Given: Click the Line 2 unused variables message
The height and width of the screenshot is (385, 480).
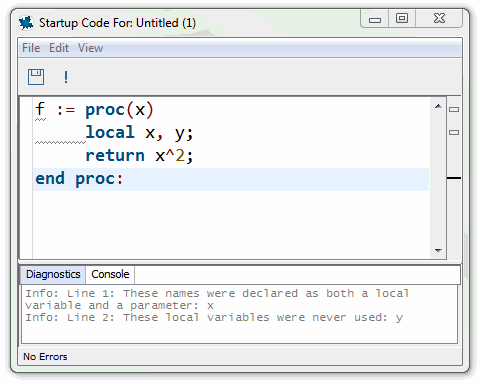Looking at the screenshot, I should (214, 317).
